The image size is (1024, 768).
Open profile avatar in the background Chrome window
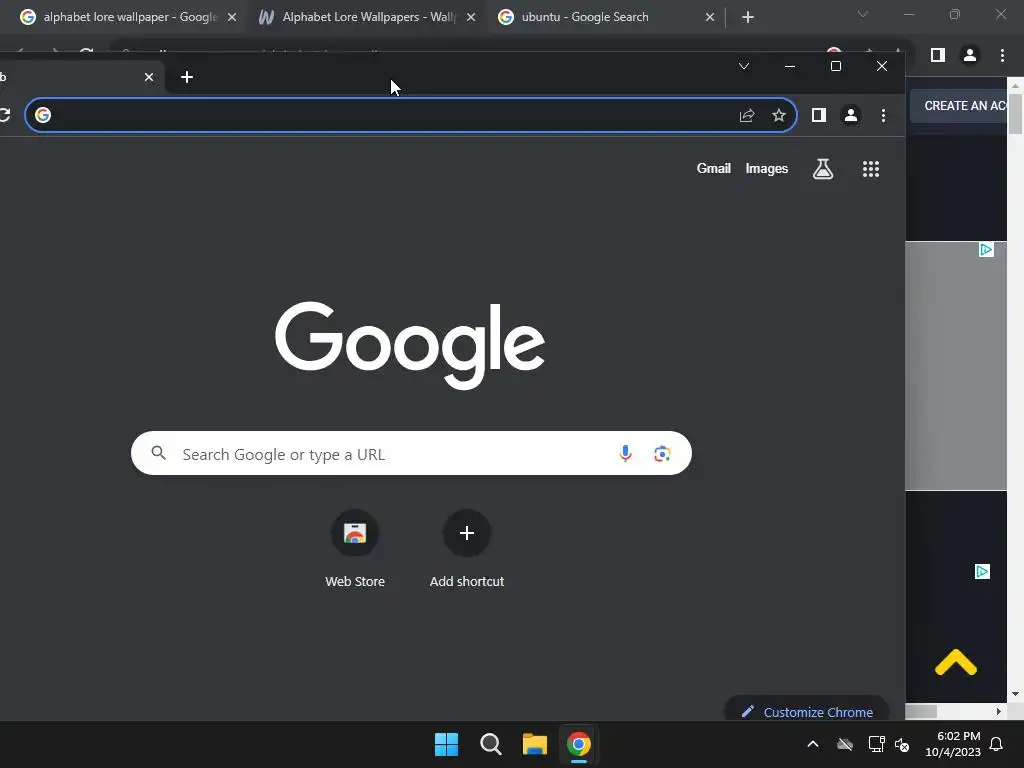tap(970, 56)
